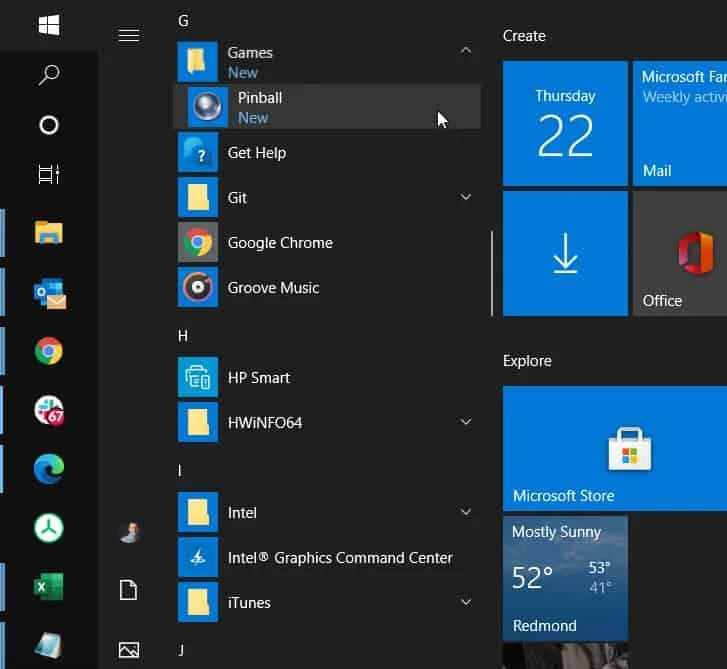
Task: Open the Windows Start button
Action: coord(49,25)
